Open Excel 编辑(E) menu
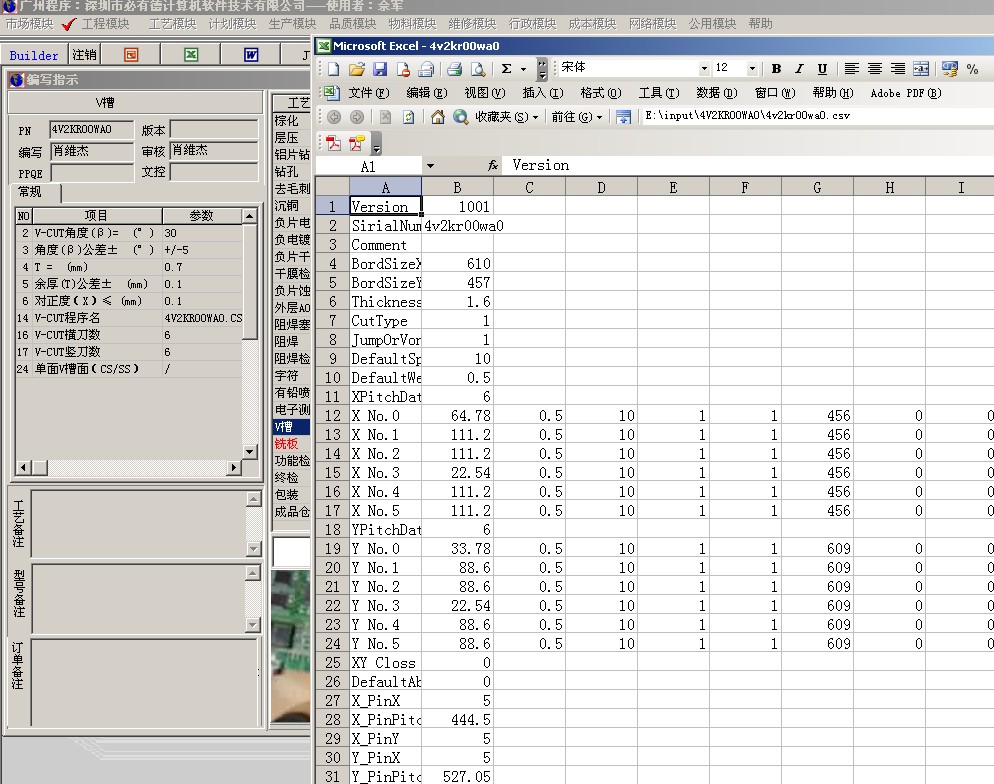 [x=427, y=93]
